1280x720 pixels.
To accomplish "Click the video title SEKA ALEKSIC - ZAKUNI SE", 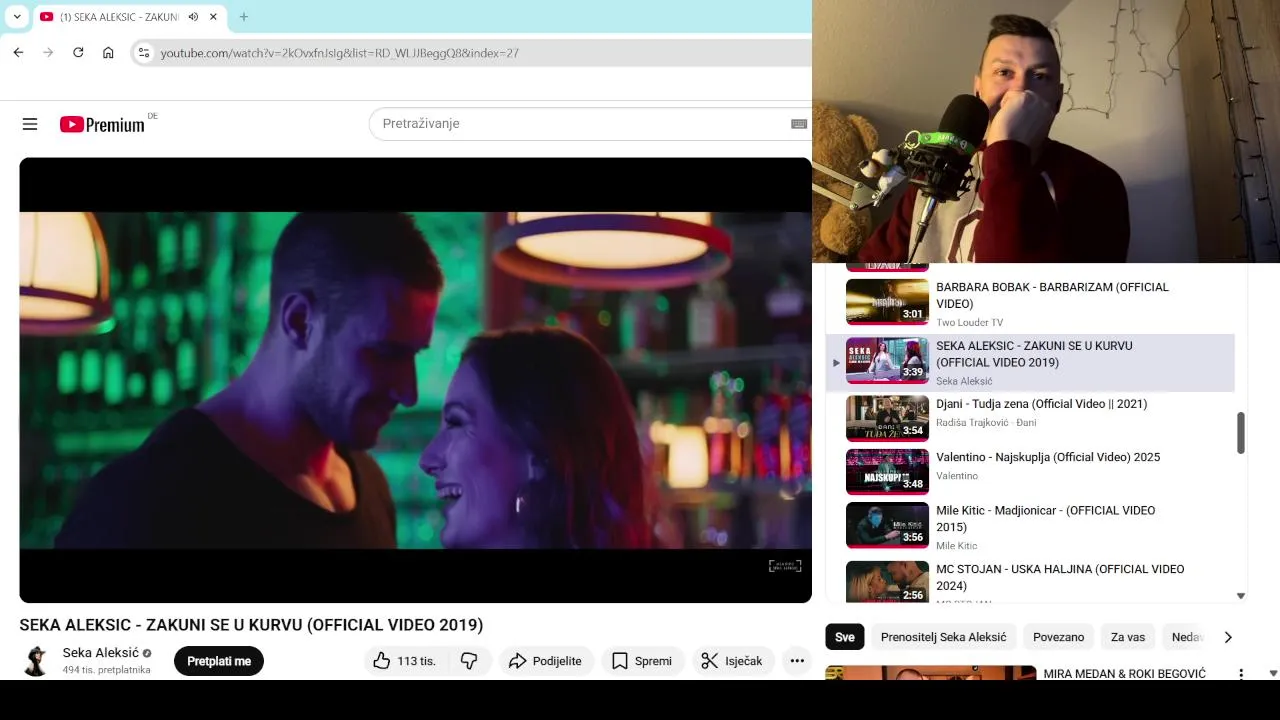I will tap(251, 625).
